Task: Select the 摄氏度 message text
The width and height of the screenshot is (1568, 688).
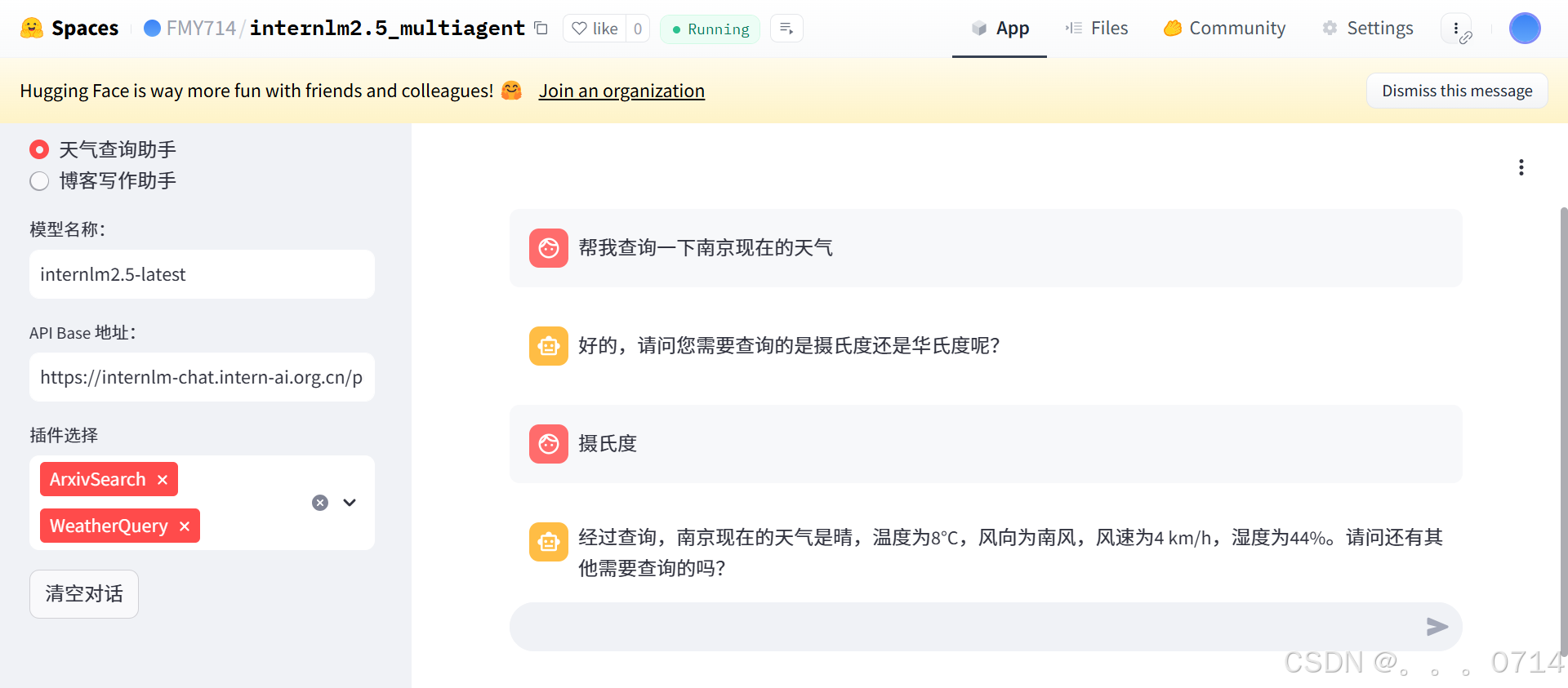Action: (x=608, y=444)
